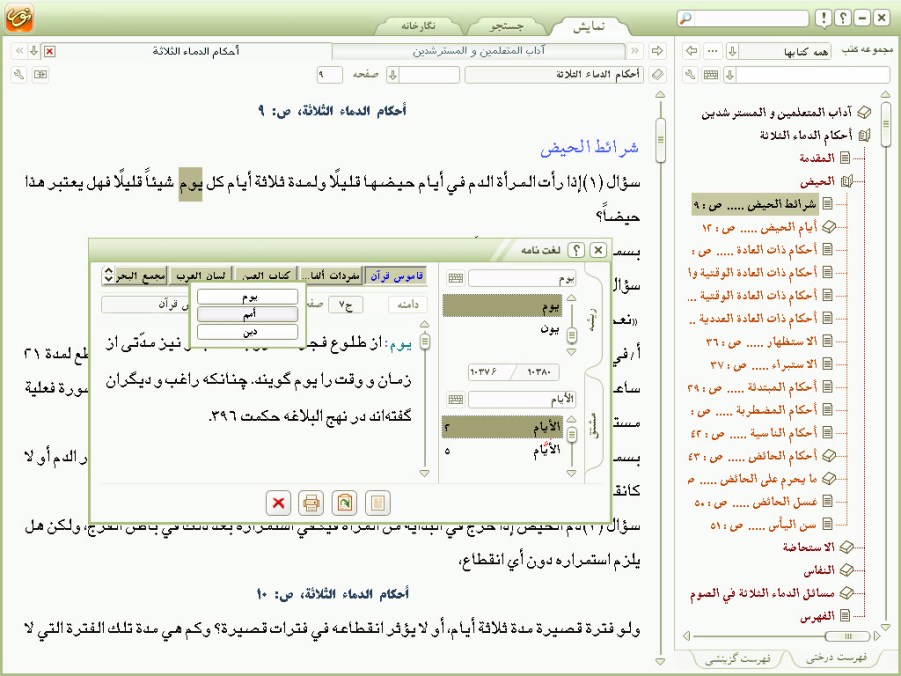The height and width of the screenshot is (676, 901).
Task: Click the main text vertical scrollbar handle
Action: pos(660,139)
